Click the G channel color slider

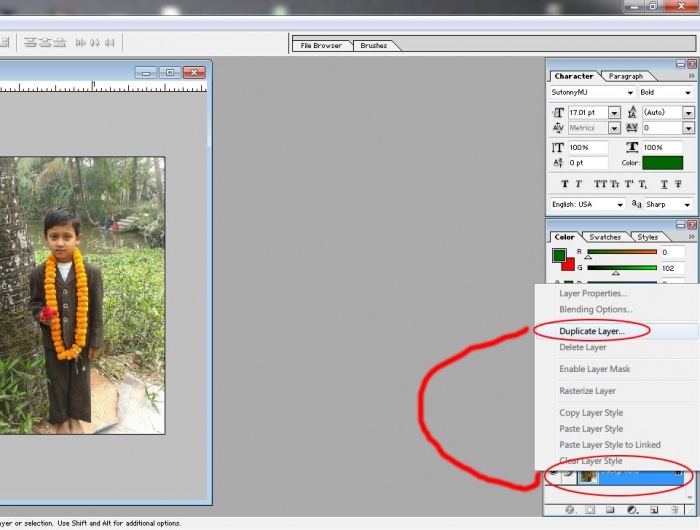622,268
